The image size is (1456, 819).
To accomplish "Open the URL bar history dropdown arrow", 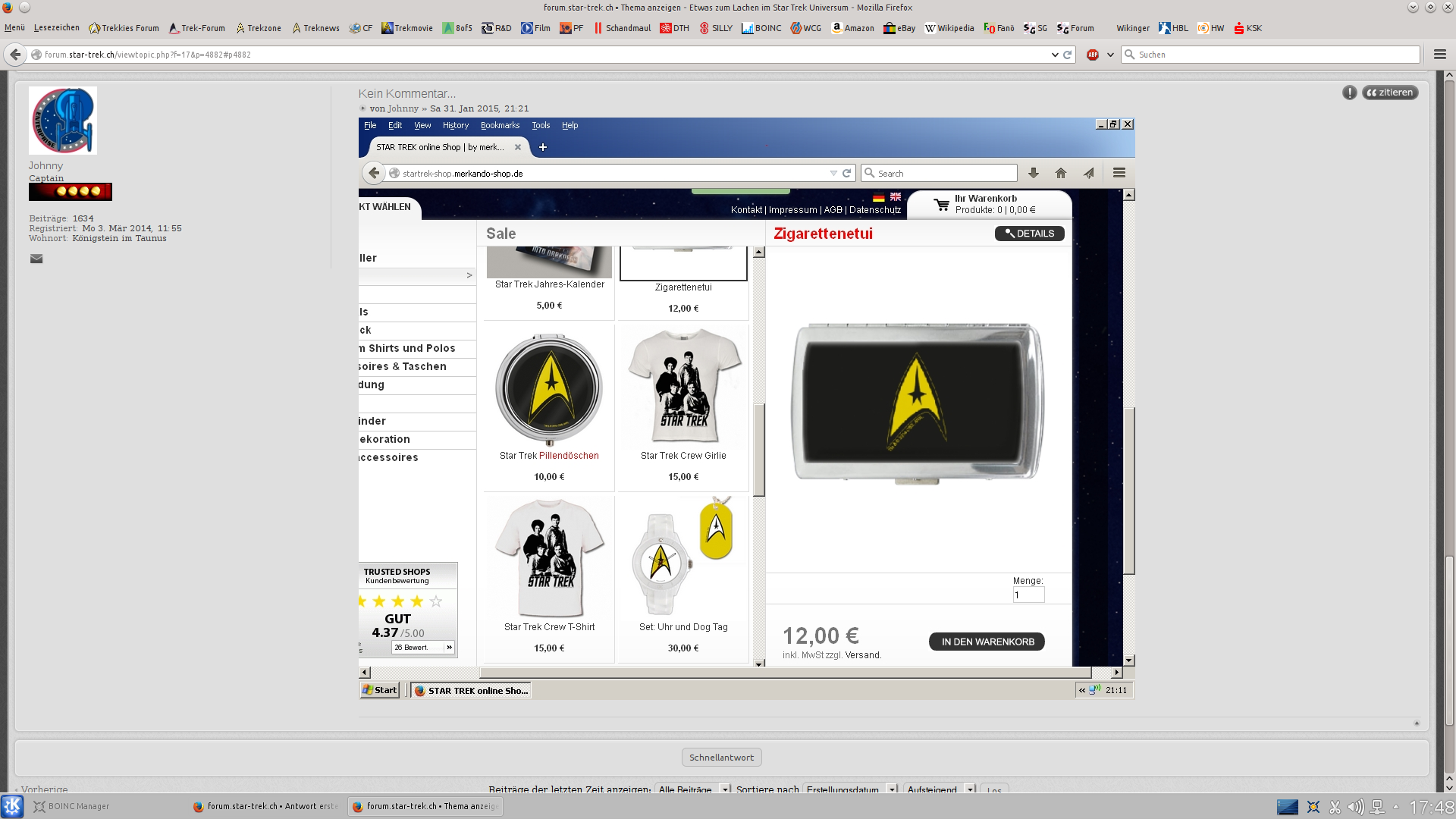I will [1055, 55].
